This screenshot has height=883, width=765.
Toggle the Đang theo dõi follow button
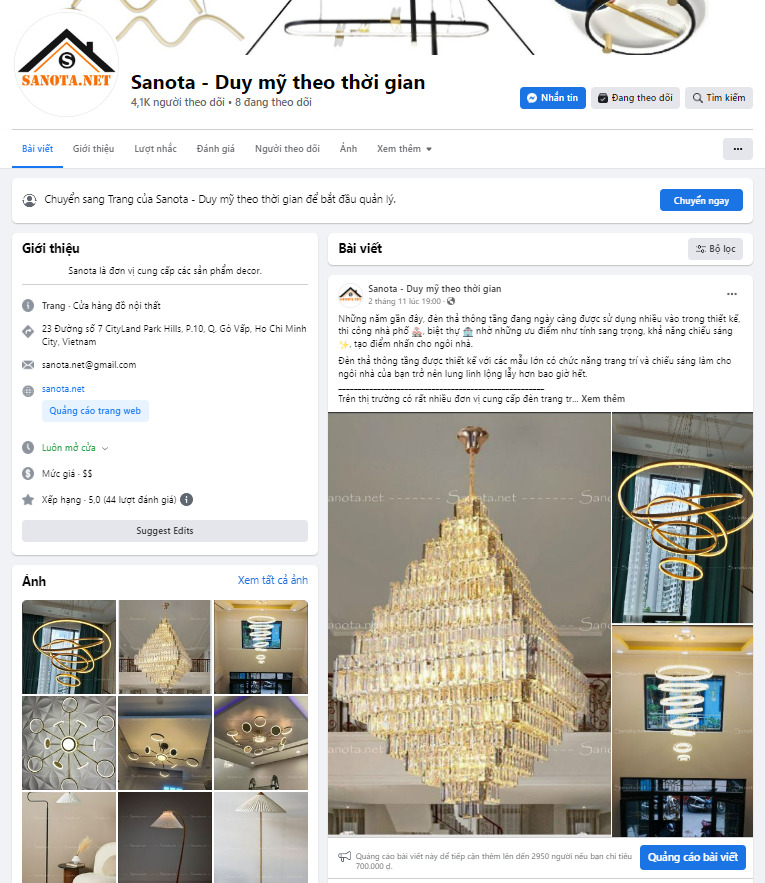click(x=635, y=98)
